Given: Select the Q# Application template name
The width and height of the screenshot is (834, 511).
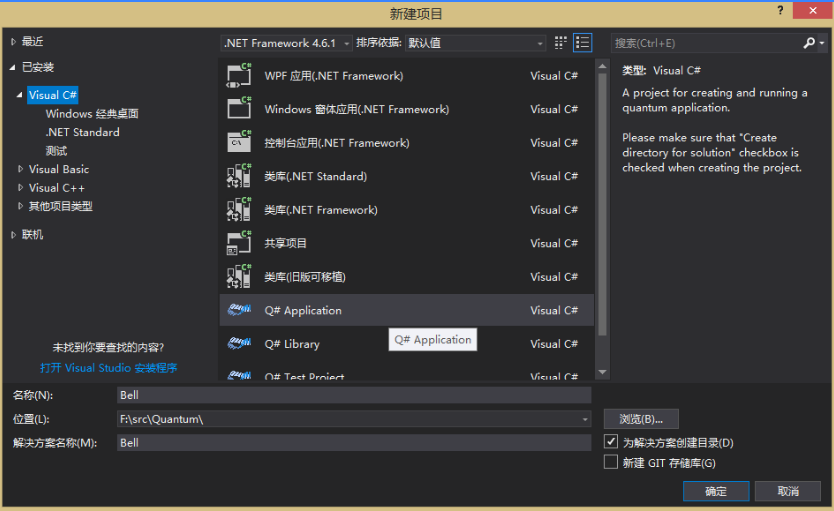Looking at the screenshot, I should pos(303,311).
